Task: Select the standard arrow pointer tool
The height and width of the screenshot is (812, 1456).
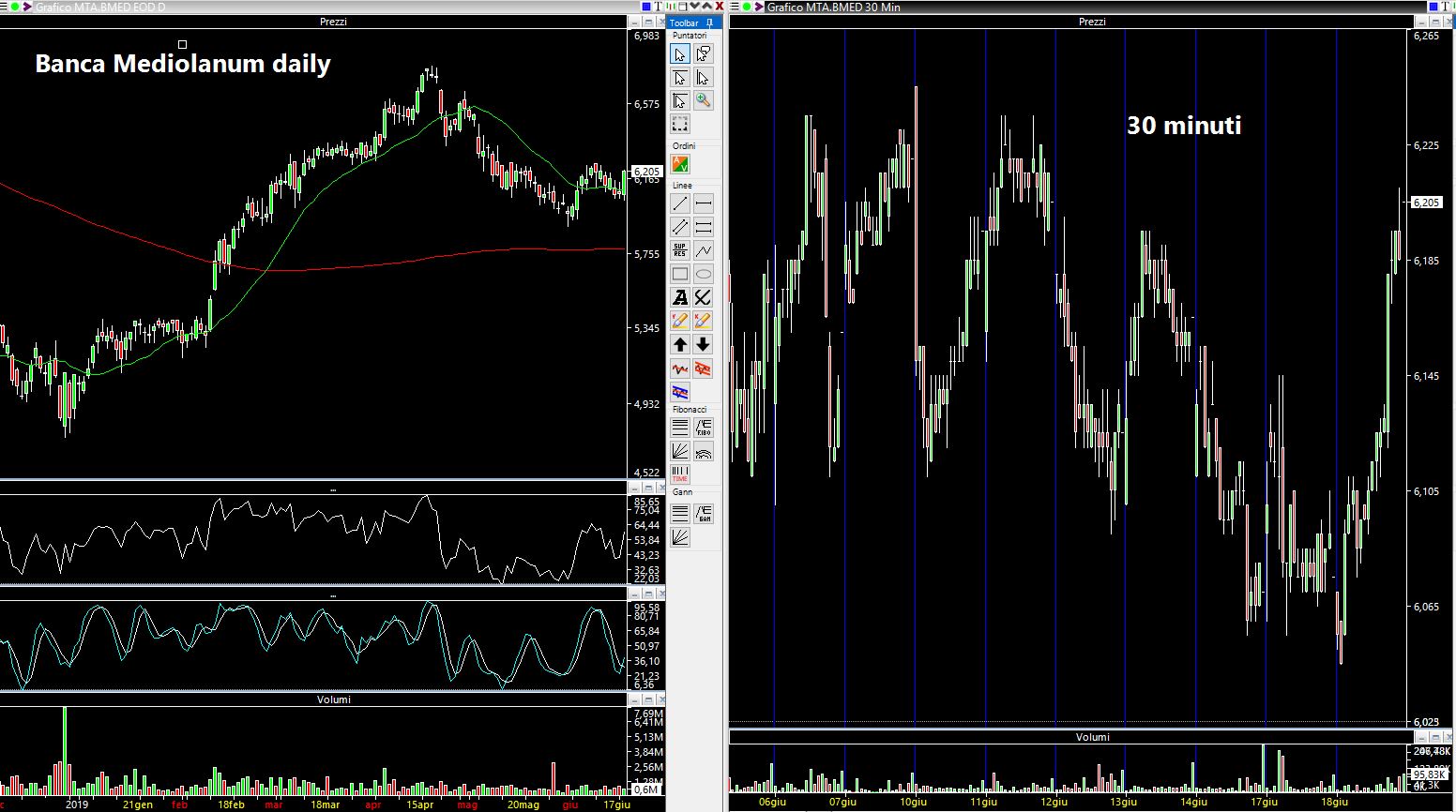Action: [x=680, y=54]
